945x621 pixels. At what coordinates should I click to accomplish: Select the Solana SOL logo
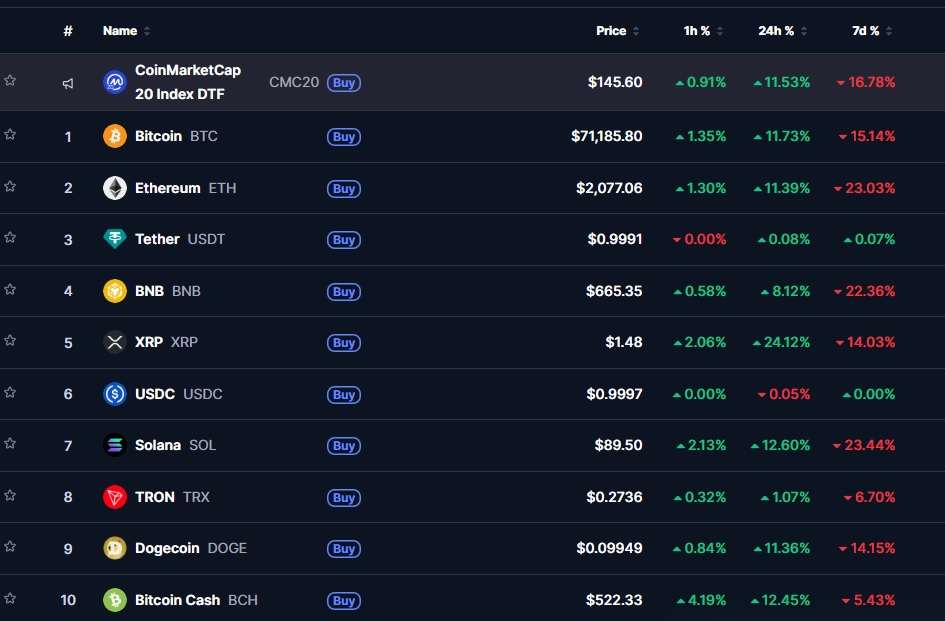(x=115, y=445)
